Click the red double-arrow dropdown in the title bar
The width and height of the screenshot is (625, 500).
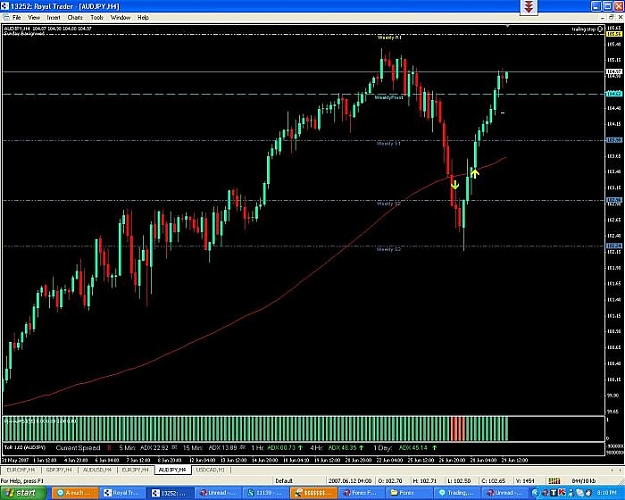529,7
